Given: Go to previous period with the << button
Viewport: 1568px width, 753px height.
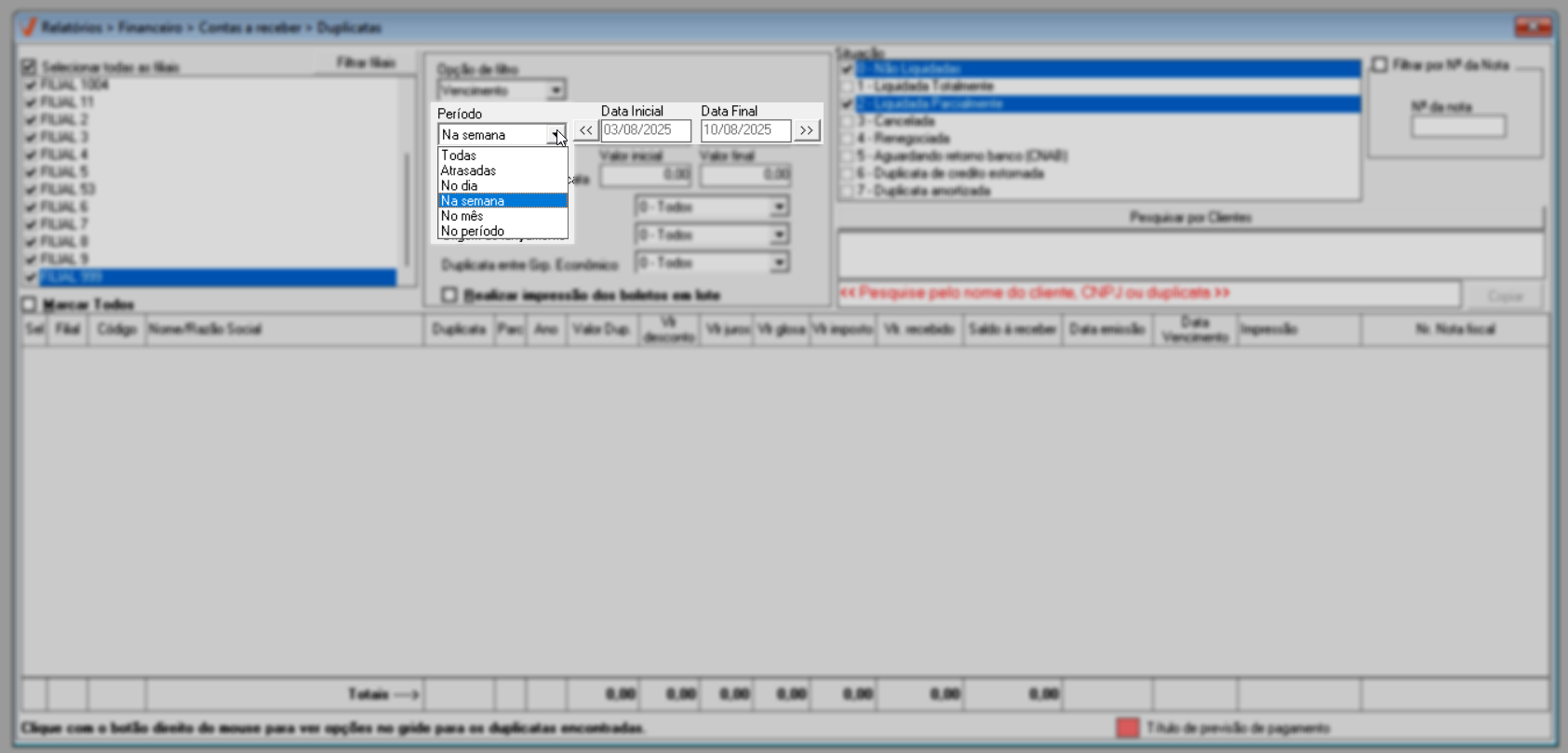Looking at the screenshot, I should 585,130.
